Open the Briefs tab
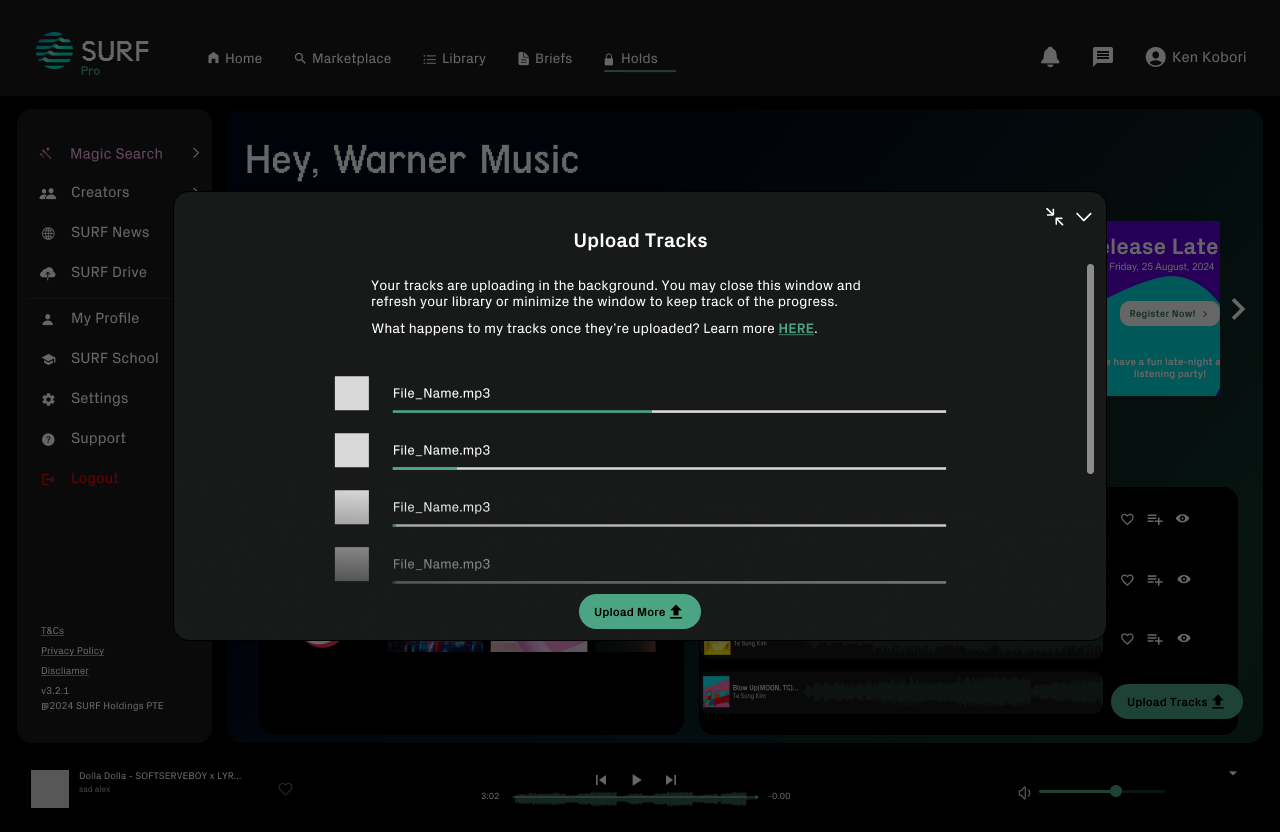This screenshot has height=832, width=1280. [x=545, y=59]
